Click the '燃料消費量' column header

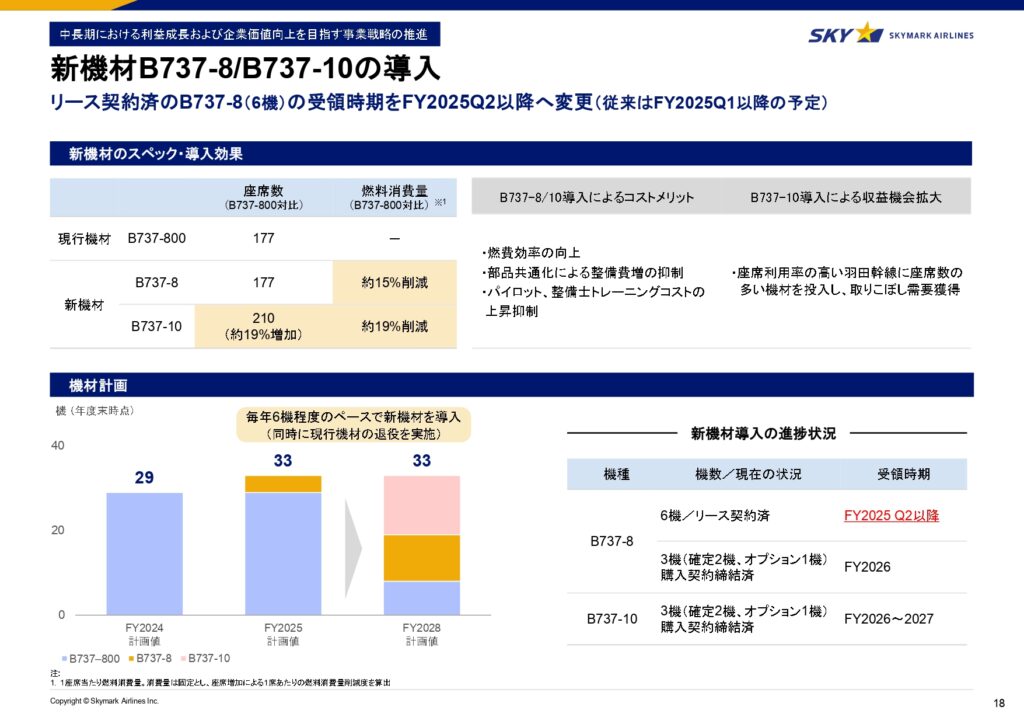(394, 197)
